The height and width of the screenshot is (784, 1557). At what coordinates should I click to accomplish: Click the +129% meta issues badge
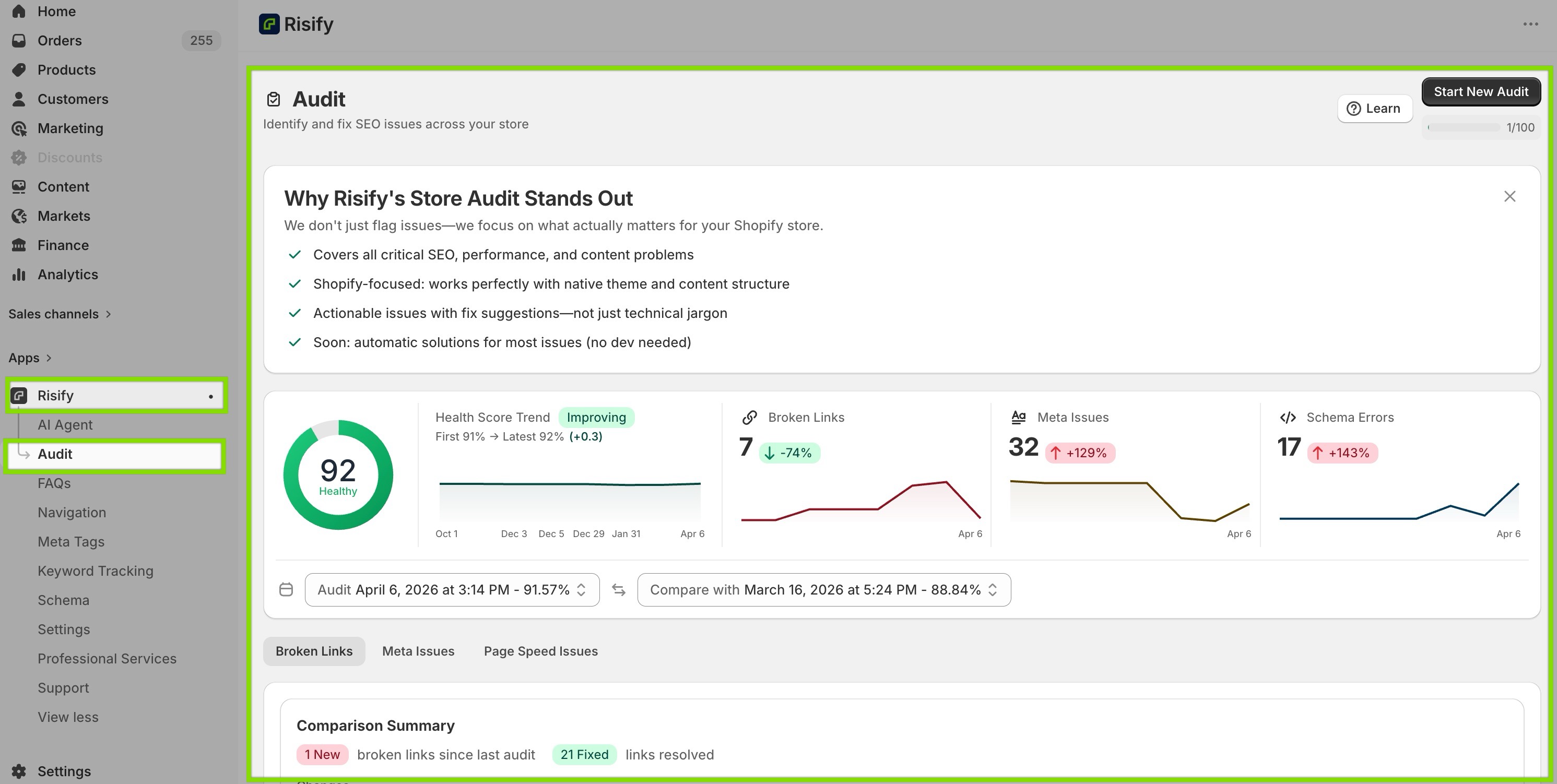pos(1080,453)
